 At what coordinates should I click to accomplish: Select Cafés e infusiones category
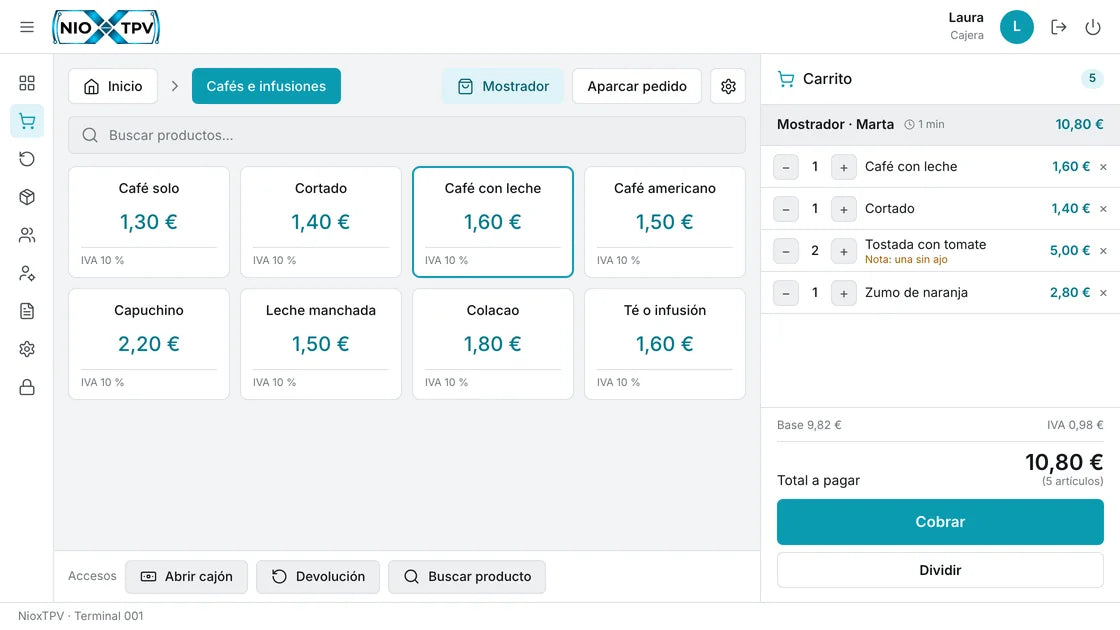266,86
